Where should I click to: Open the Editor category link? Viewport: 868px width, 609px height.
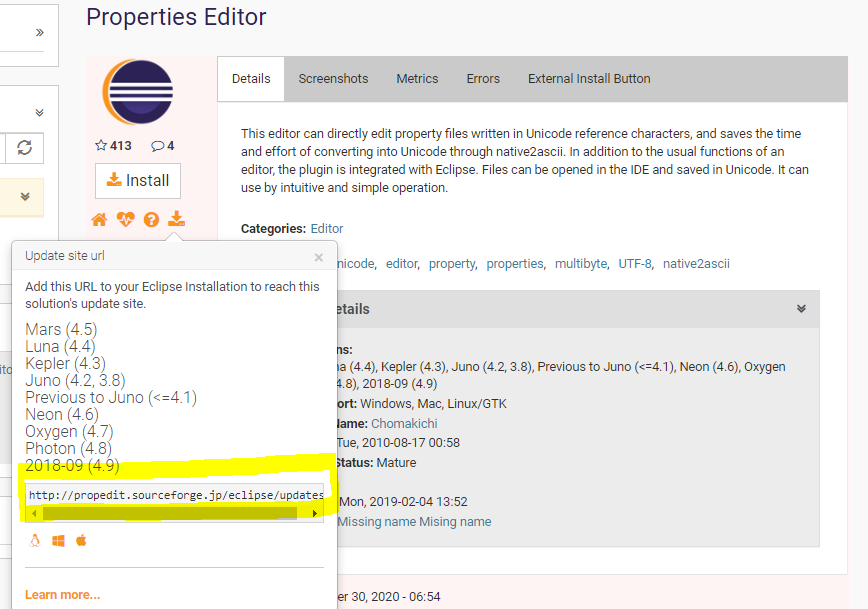coord(327,229)
